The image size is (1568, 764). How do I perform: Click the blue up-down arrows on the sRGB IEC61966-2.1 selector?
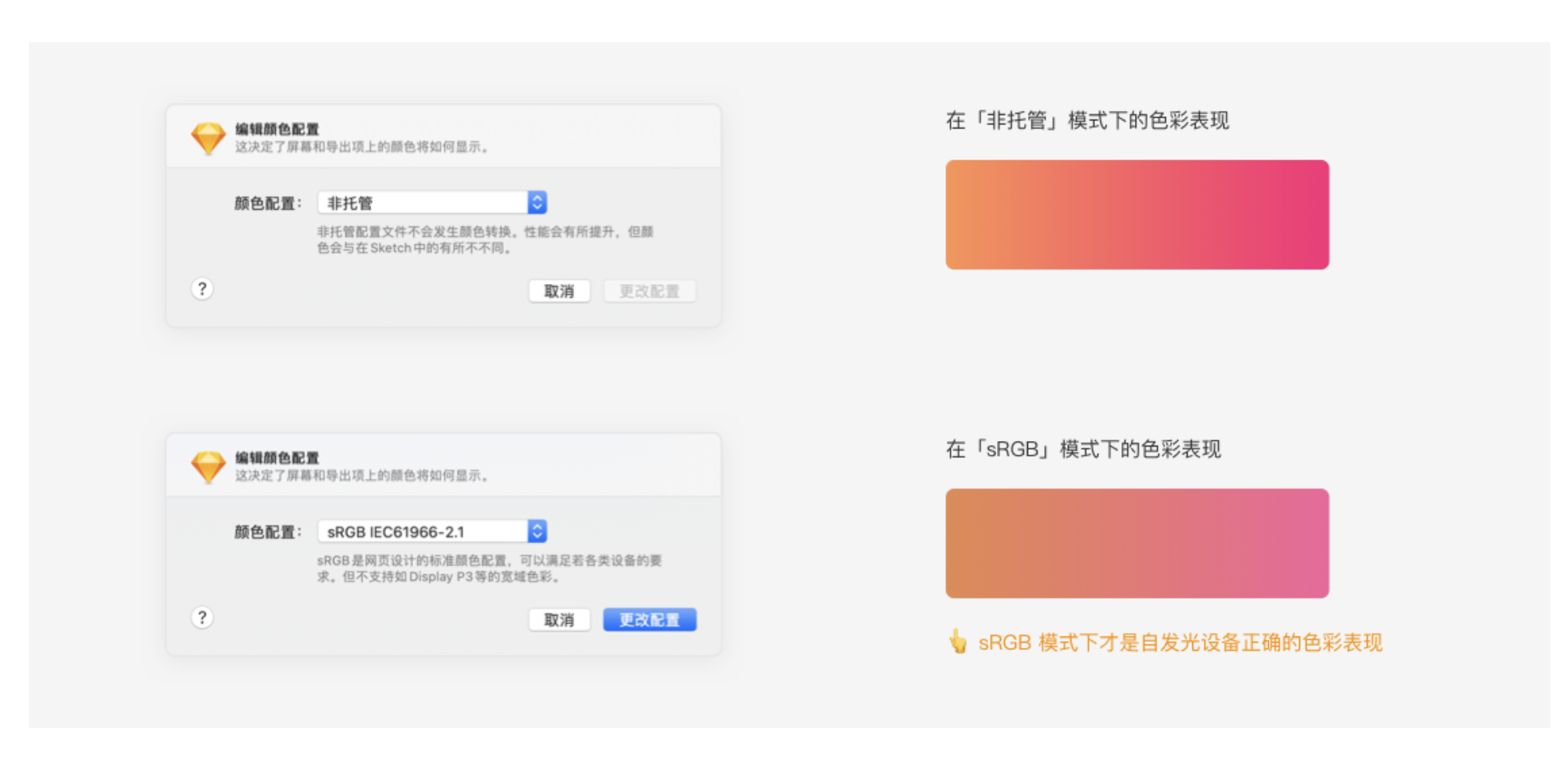[x=537, y=531]
